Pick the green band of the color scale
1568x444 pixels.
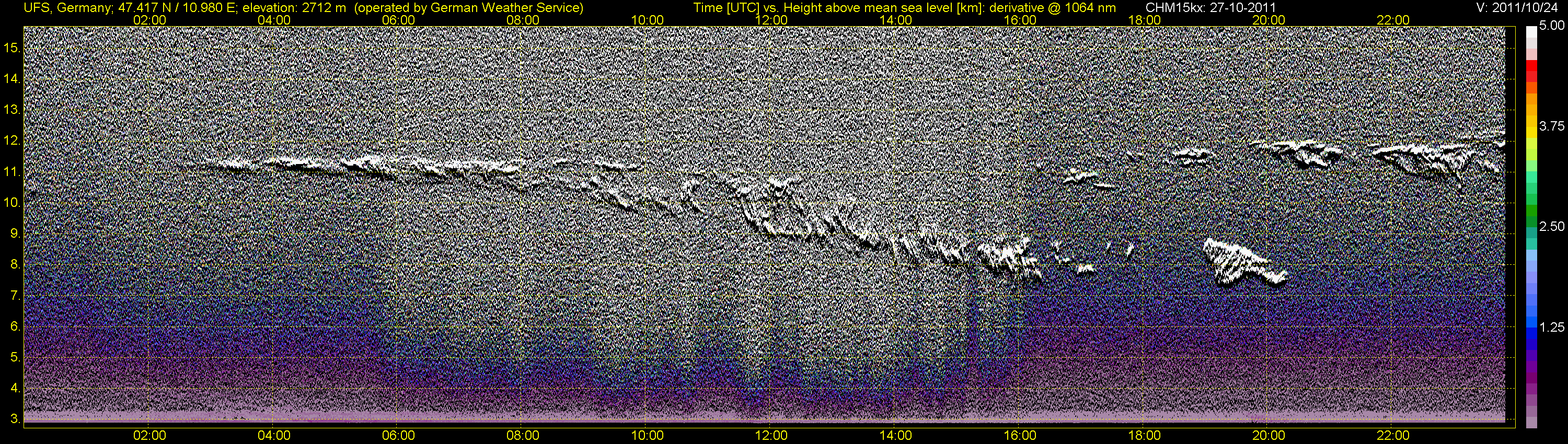(x=1531, y=210)
